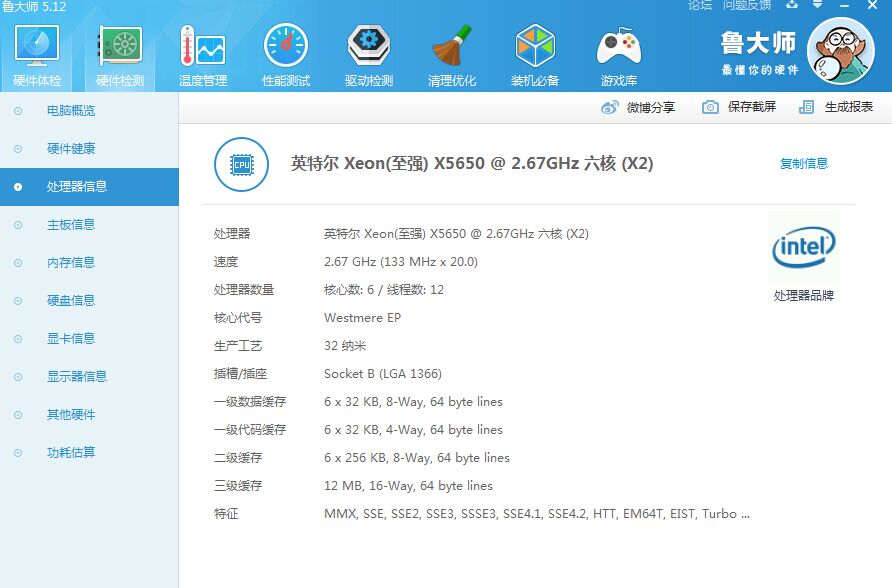Open the 性能测试 performance test tab
Image resolution: width=892 pixels, height=588 pixels.
coord(286,56)
